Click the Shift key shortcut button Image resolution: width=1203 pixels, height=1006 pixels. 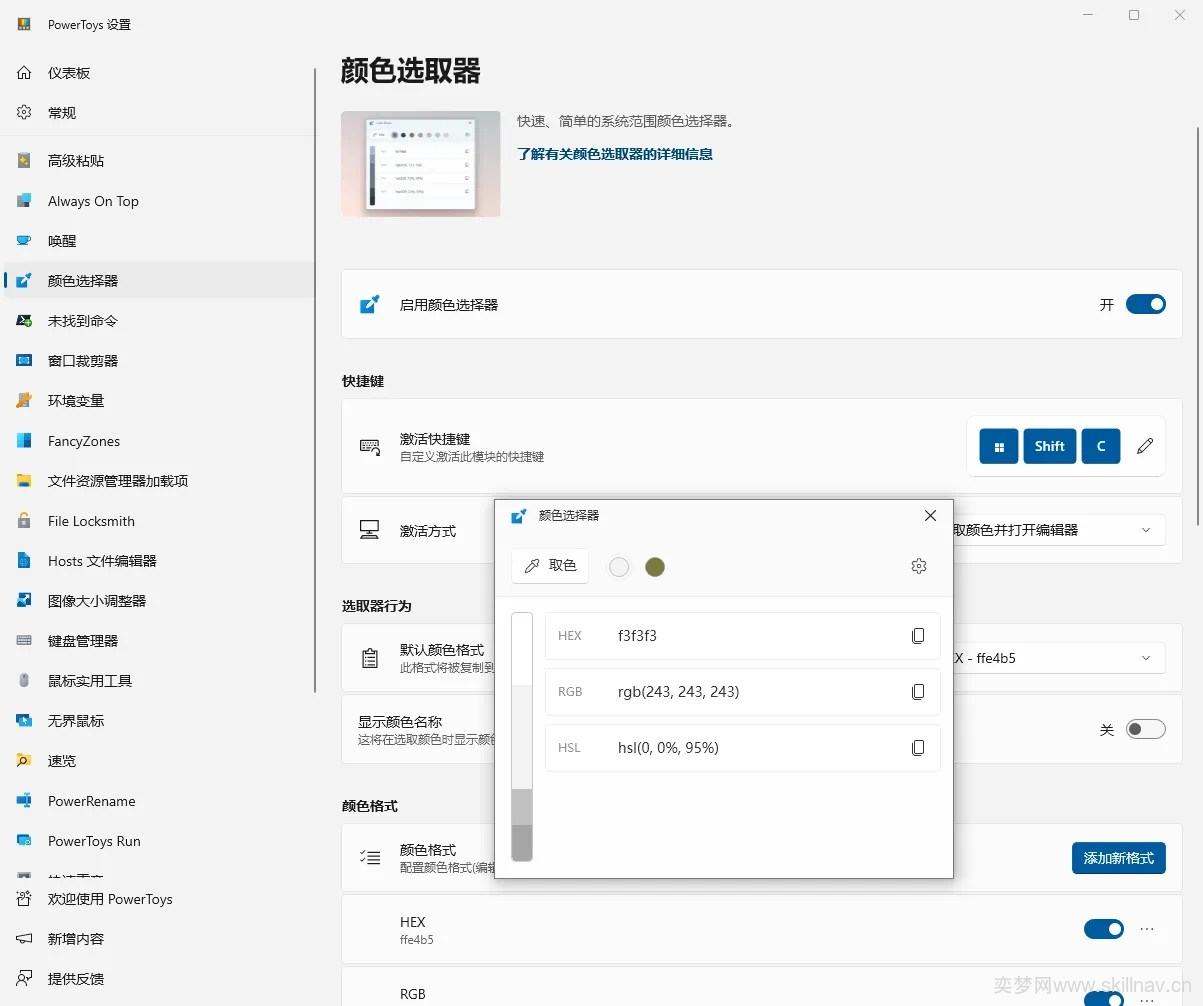click(1050, 446)
